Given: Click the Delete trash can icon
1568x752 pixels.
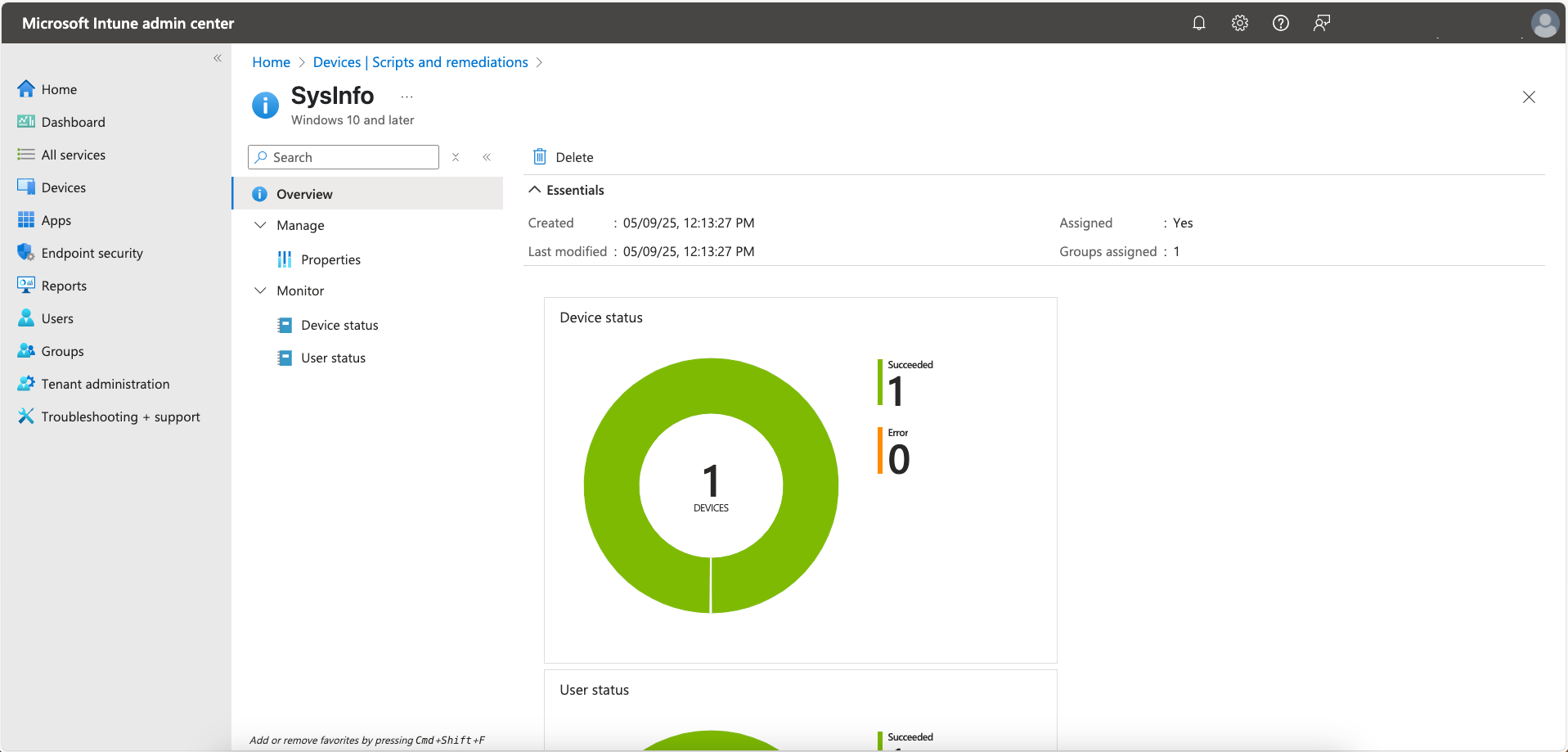Looking at the screenshot, I should click(x=540, y=156).
